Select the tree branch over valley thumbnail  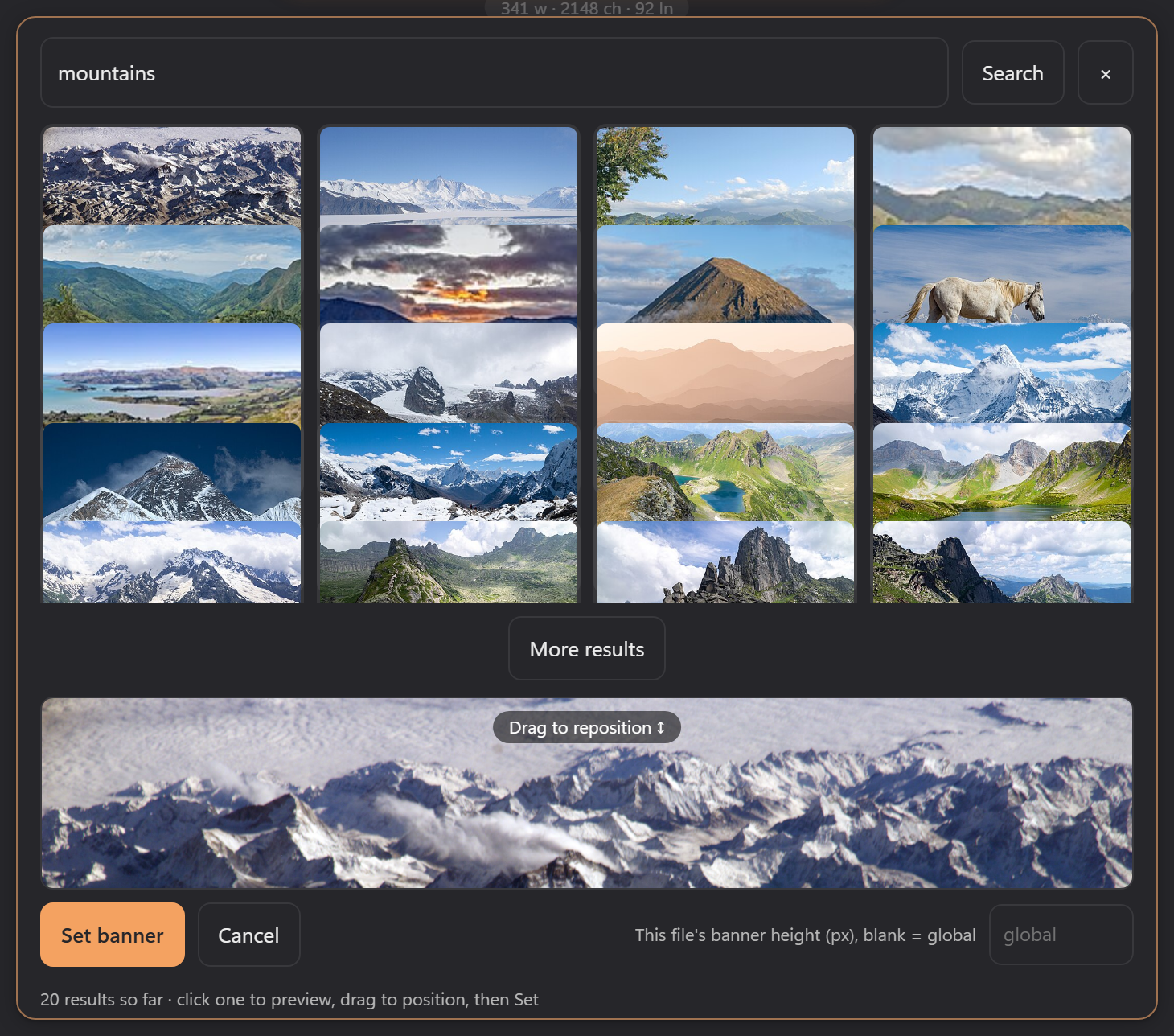coord(725,176)
